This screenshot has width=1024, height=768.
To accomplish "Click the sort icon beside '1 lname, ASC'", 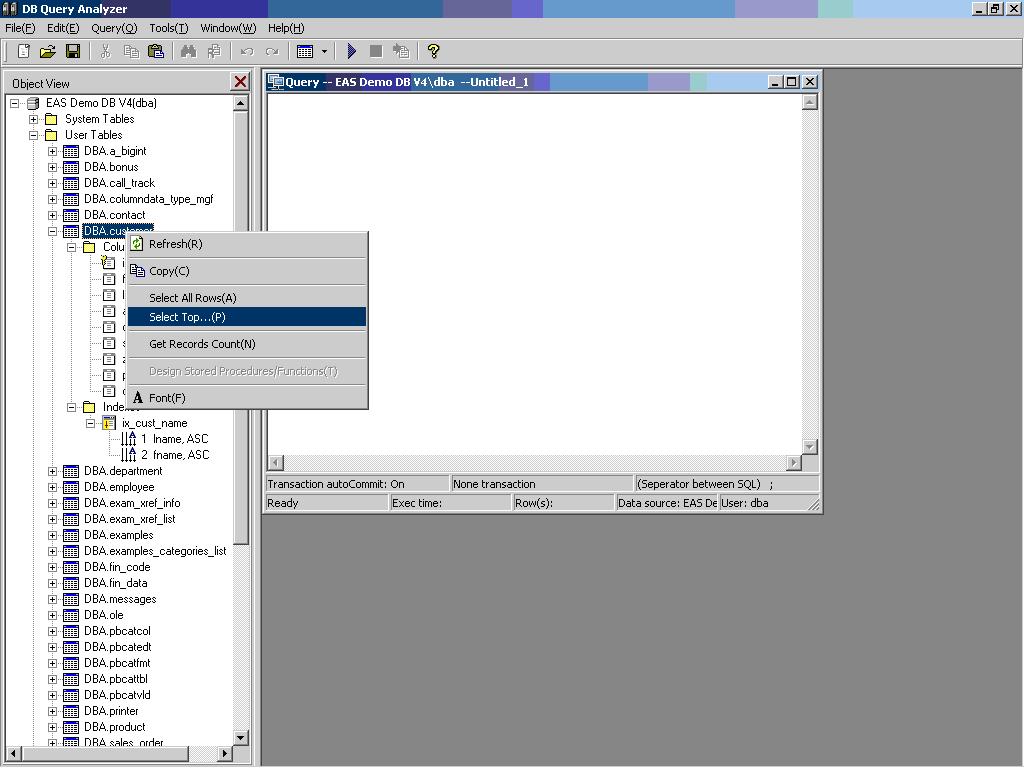I will (129, 439).
